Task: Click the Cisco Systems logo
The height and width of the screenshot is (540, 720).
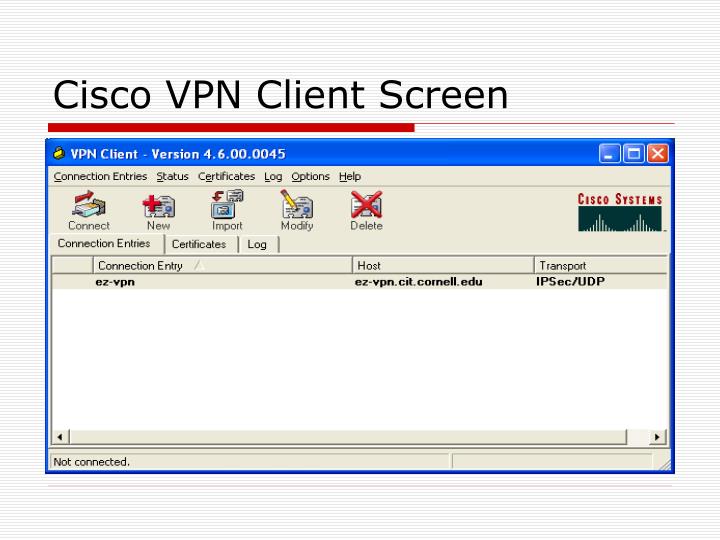Action: click(620, 212)
